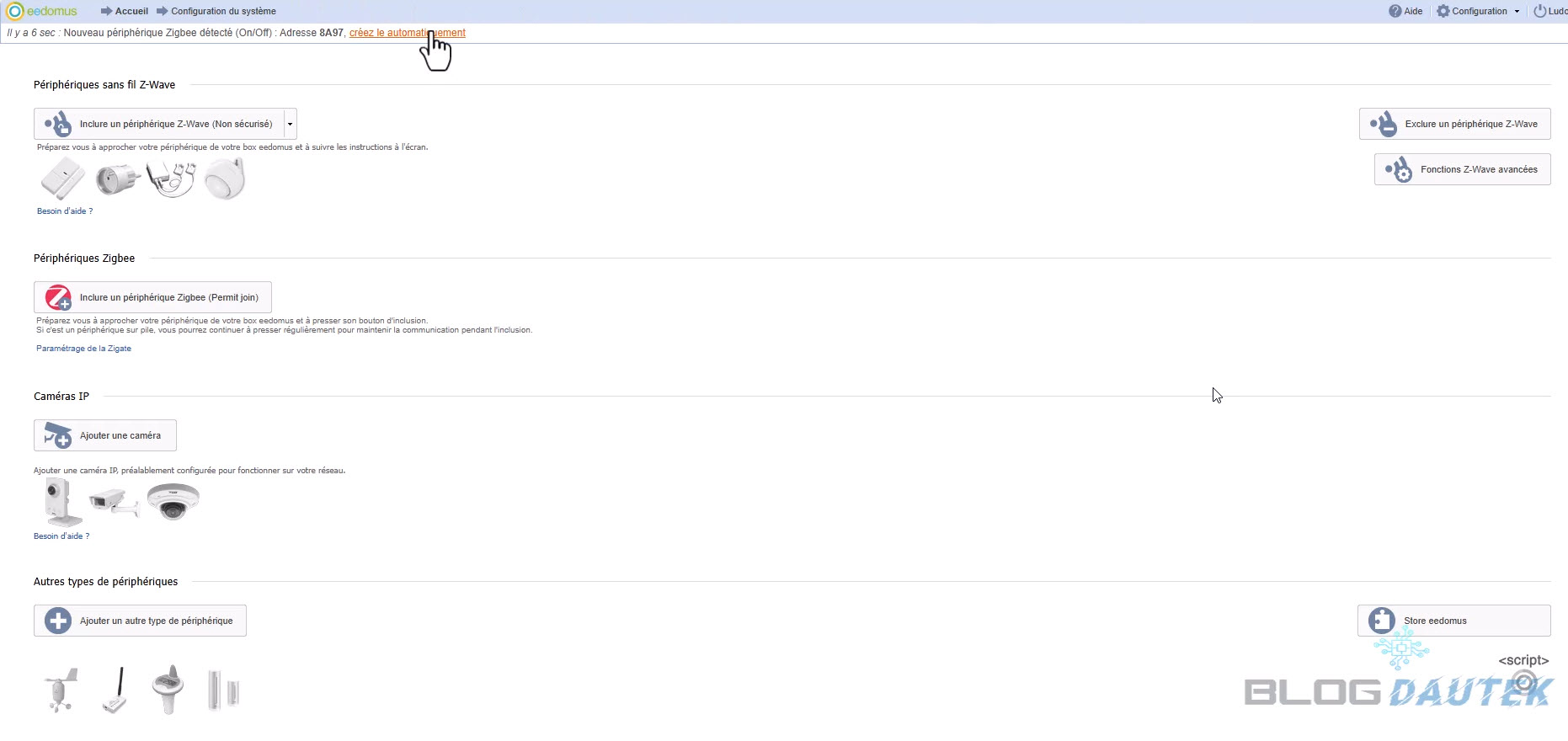Screen dimensions: 1568x741
Task: Click the Configuration du système breadcrumb
Action: [223, 11]
